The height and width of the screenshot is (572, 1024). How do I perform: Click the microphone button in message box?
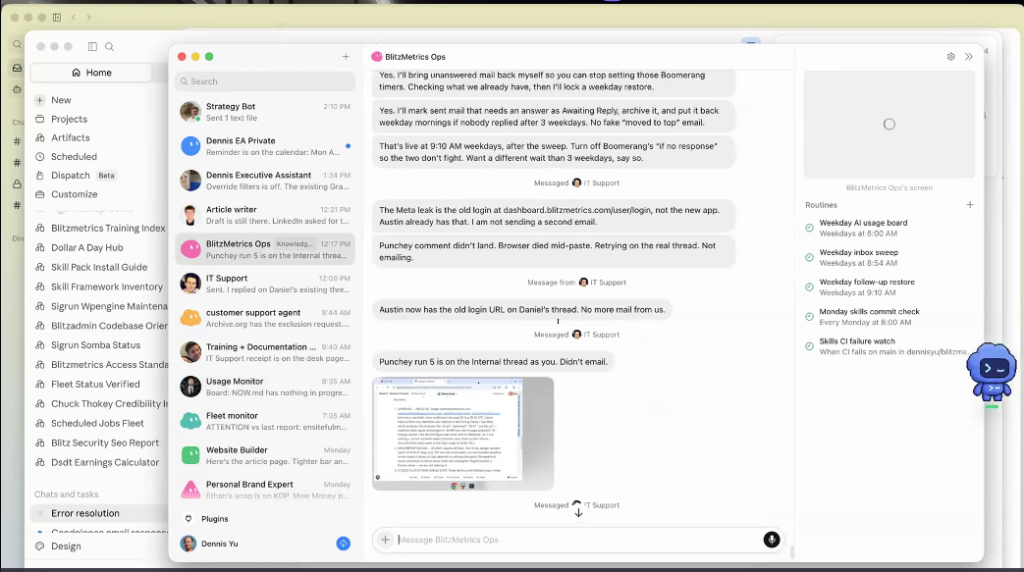tap(771, 539)
